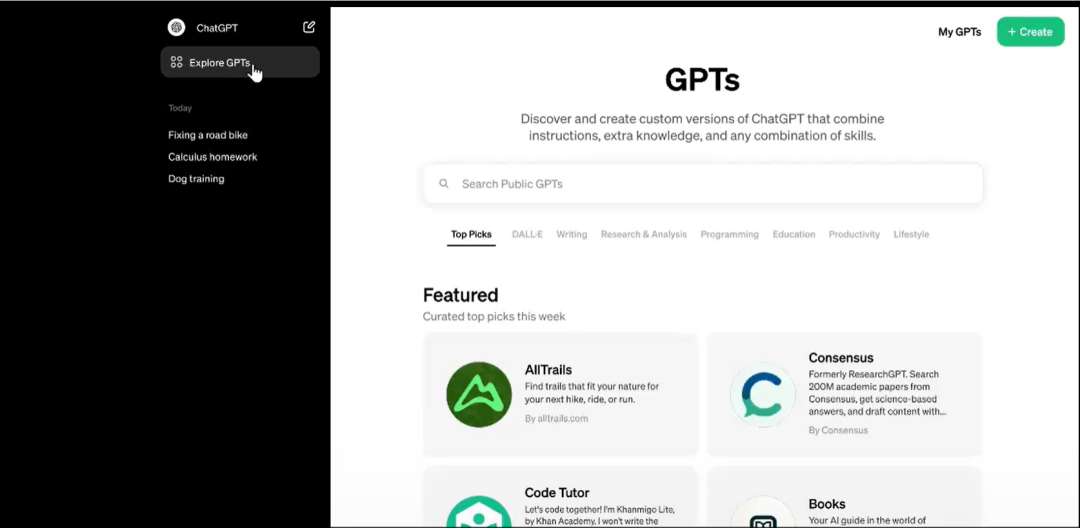Click the Code Tutor Khanmigo Lite description
The image size is (1080, 528).
coord(599,516)
